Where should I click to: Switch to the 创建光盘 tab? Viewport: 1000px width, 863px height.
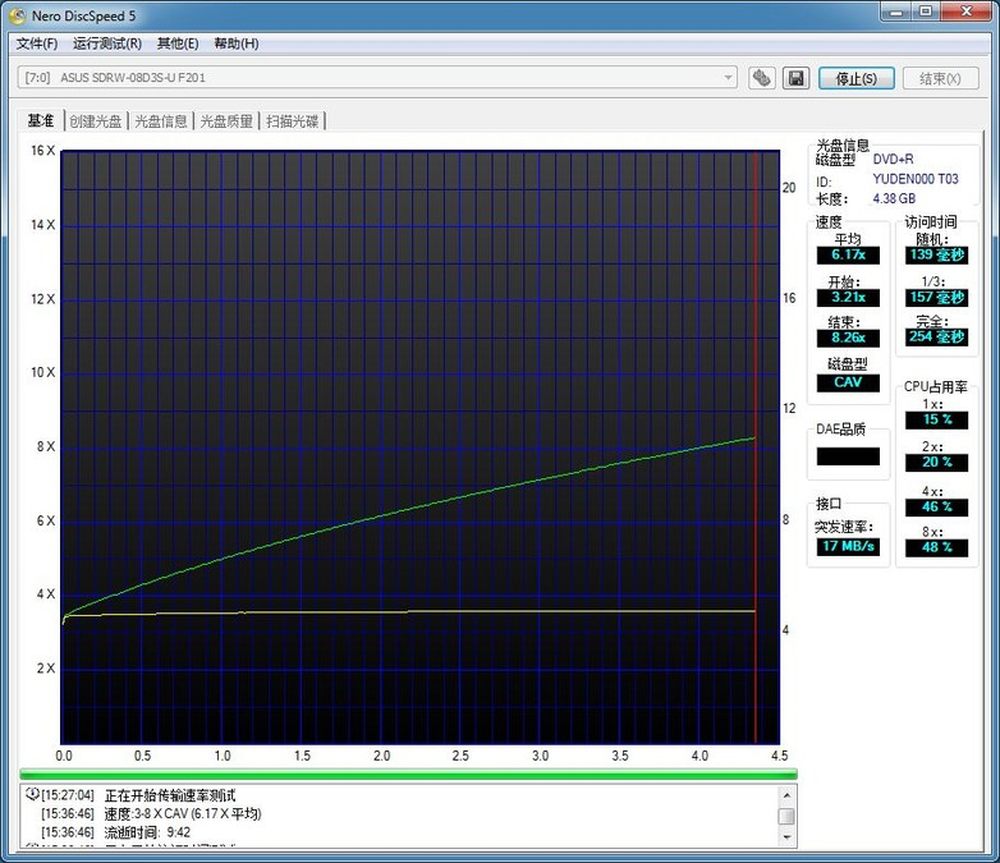(96, 121)
